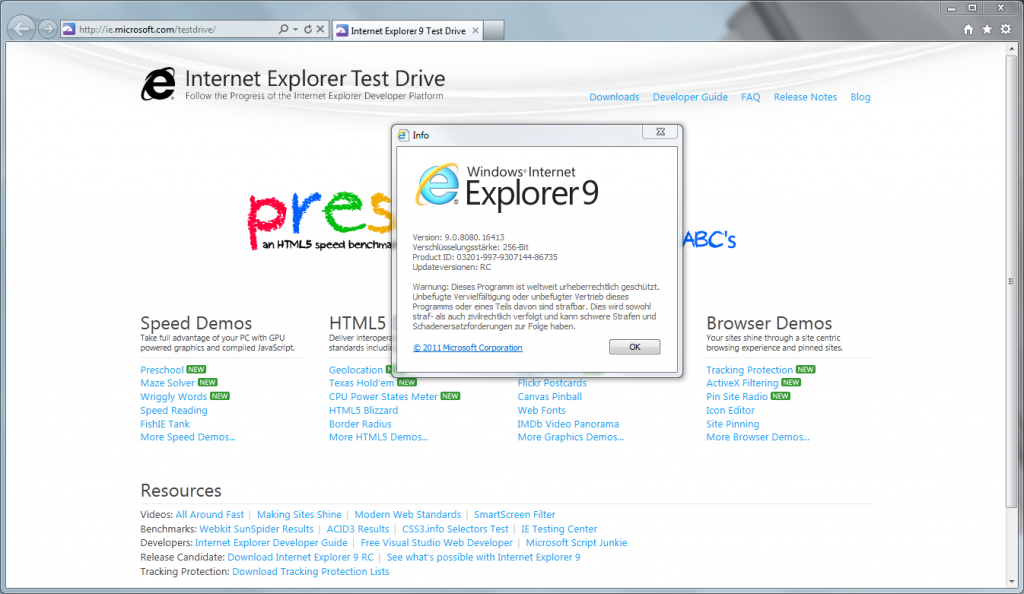Screen dimensions: 1024x594
Task: Click the refresh icon in address bar
Action: tap(308, 29)
